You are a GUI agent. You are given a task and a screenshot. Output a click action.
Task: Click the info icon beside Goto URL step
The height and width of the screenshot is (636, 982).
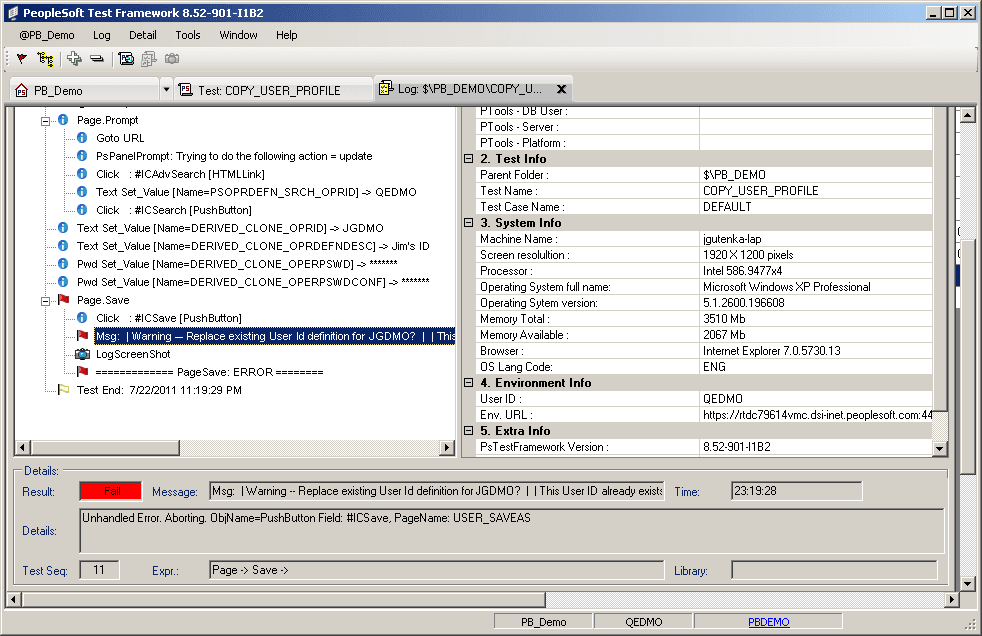click(81, 138)
